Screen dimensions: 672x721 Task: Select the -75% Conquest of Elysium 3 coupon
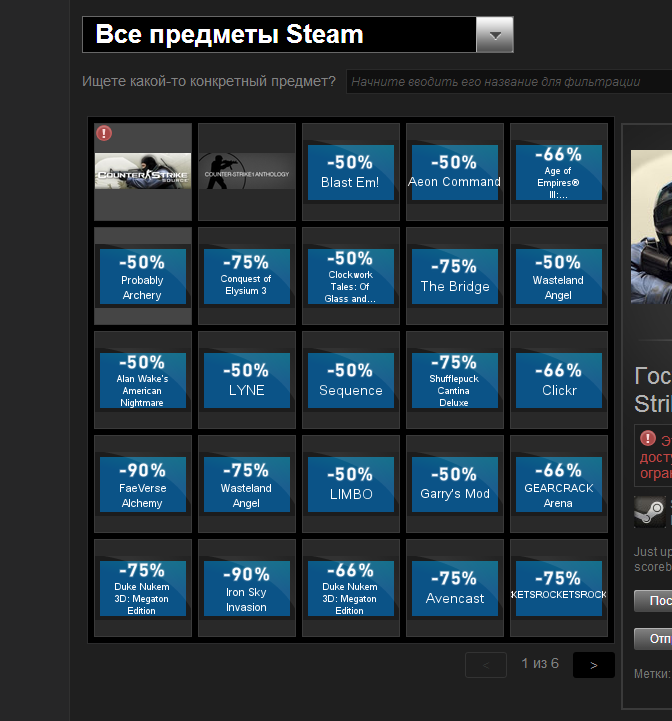pos(247,276)
